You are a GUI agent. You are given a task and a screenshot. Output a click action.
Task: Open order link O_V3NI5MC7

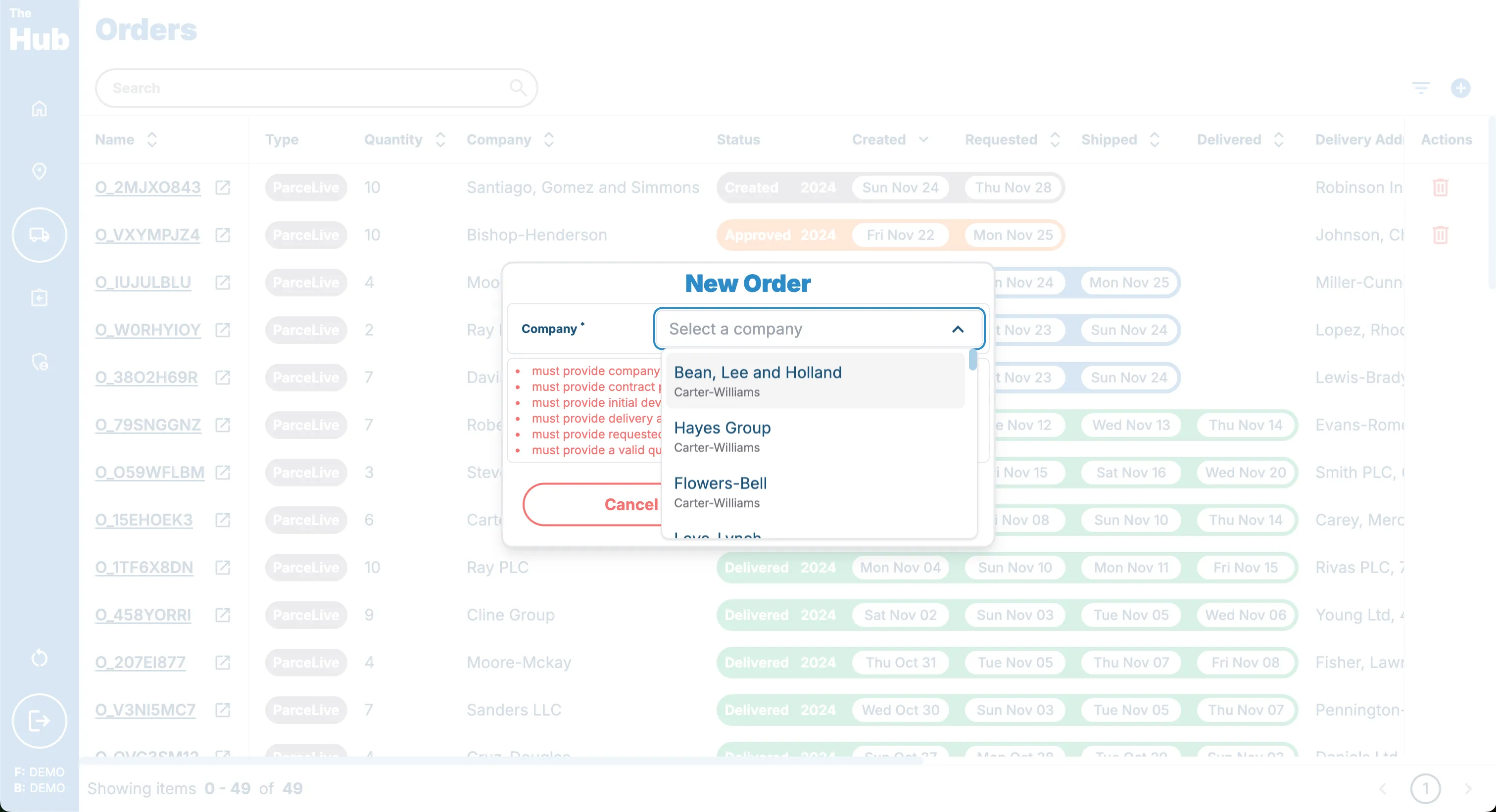click(x=145, y=711)
